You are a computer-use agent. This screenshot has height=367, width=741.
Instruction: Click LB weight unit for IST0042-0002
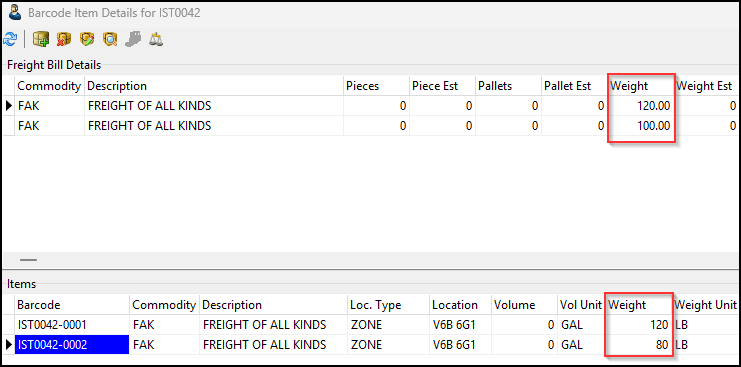click(706, 344)
